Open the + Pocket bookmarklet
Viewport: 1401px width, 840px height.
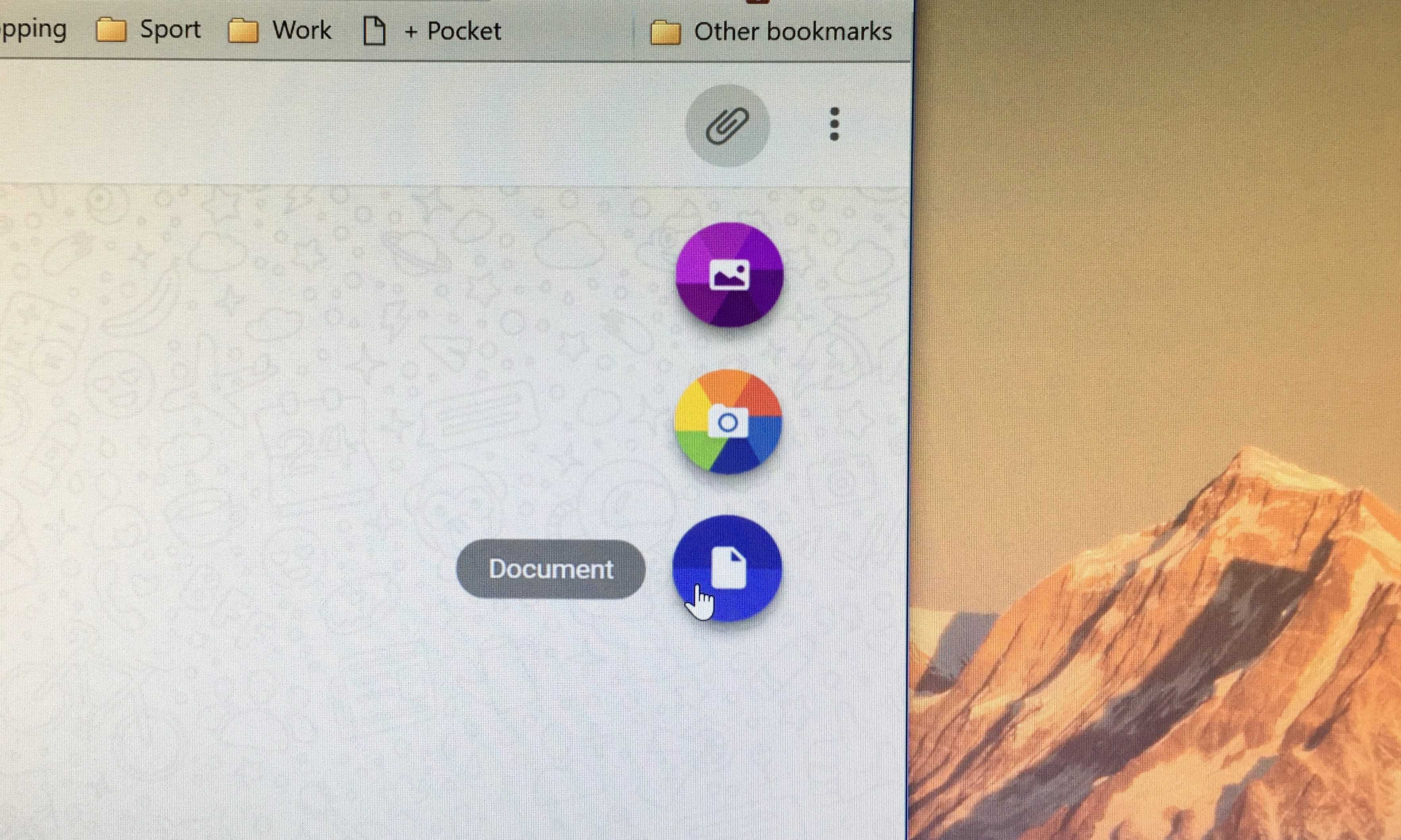452,31
